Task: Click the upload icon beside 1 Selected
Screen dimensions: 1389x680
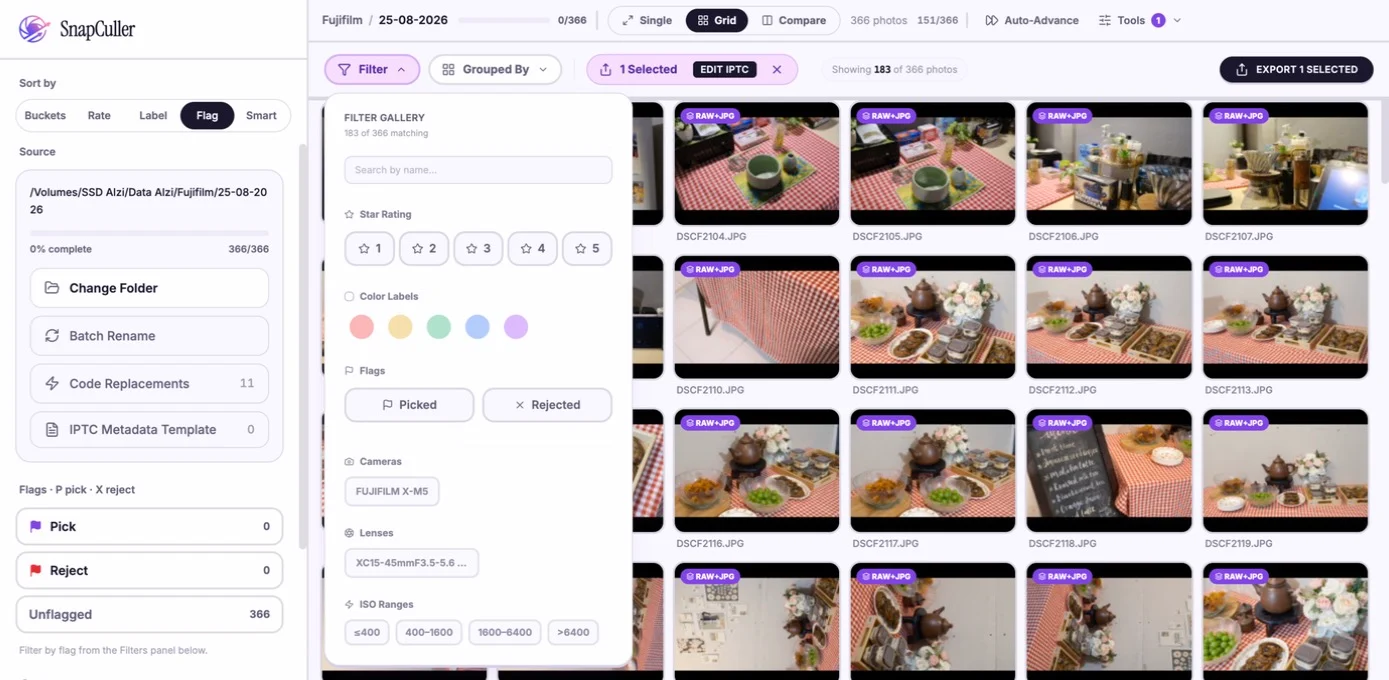Action: point(606,69)
